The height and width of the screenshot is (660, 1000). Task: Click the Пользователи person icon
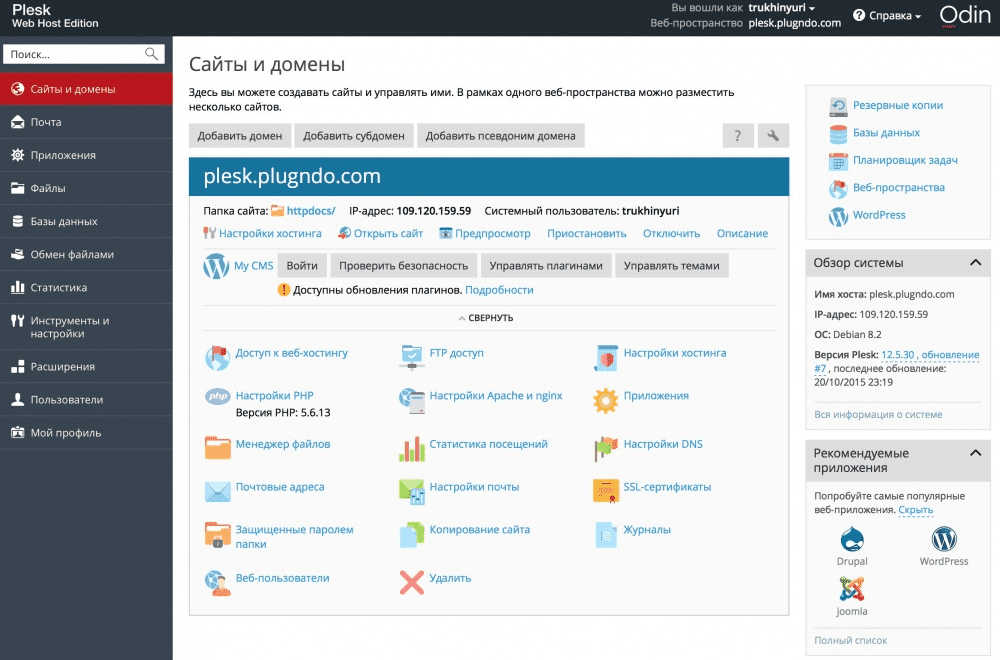click(x=17, y=400)
